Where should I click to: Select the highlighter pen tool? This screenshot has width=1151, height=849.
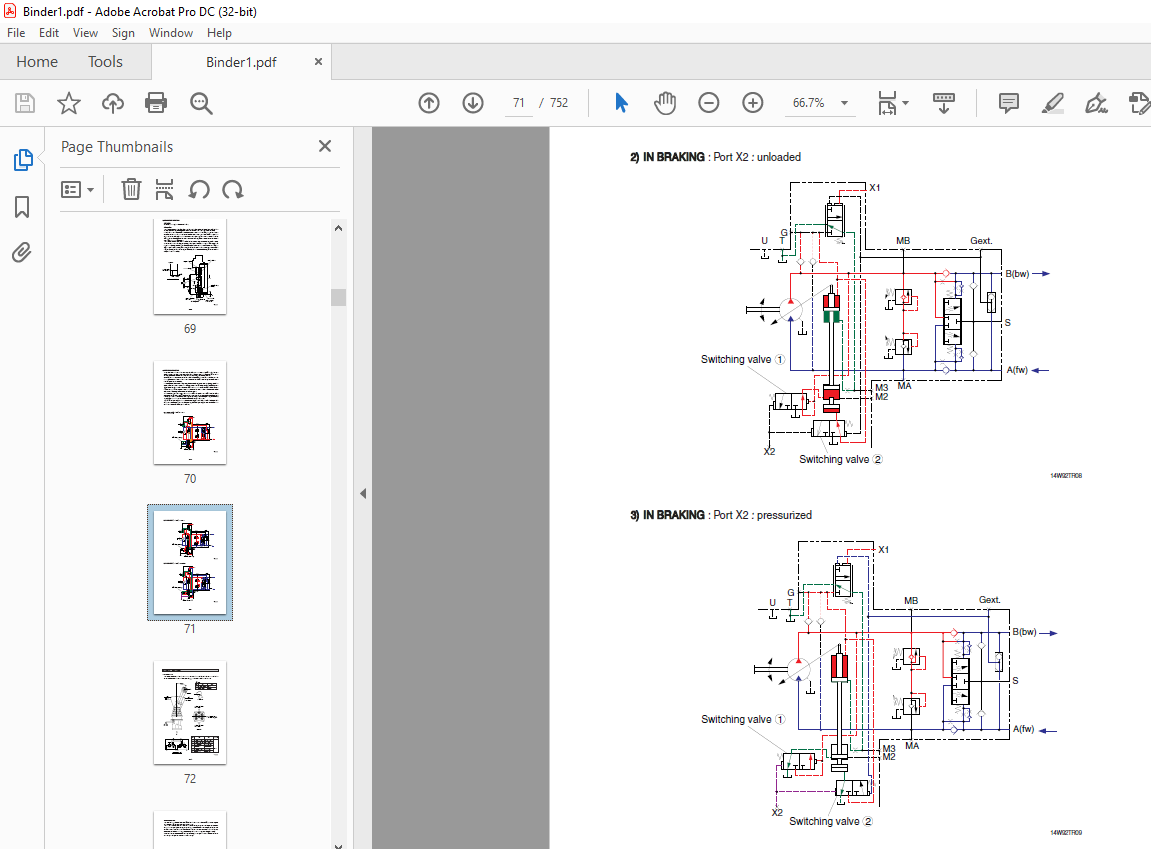click(x=1053, y=103)
